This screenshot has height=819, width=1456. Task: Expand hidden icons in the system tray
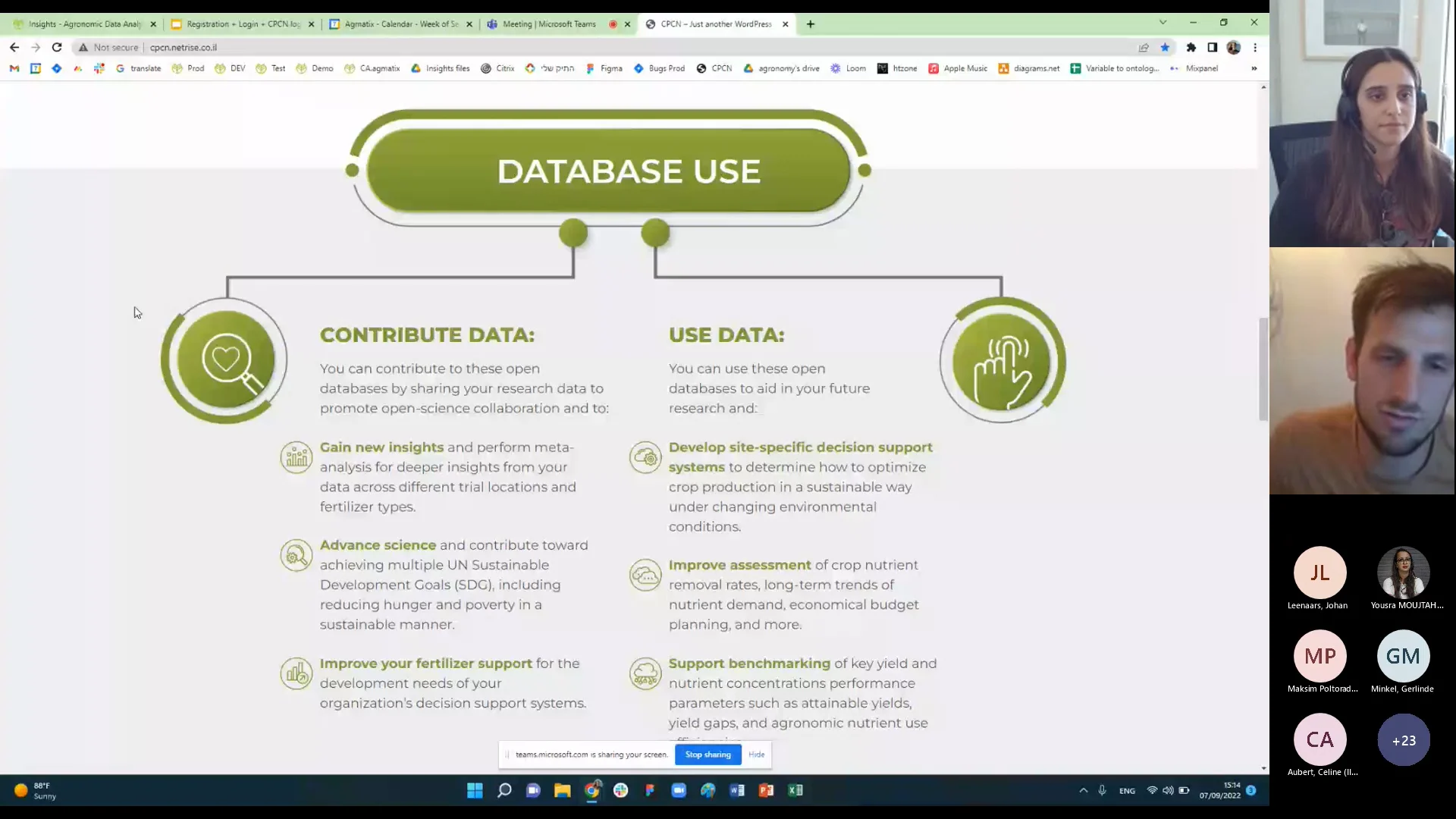point(1083,790)
